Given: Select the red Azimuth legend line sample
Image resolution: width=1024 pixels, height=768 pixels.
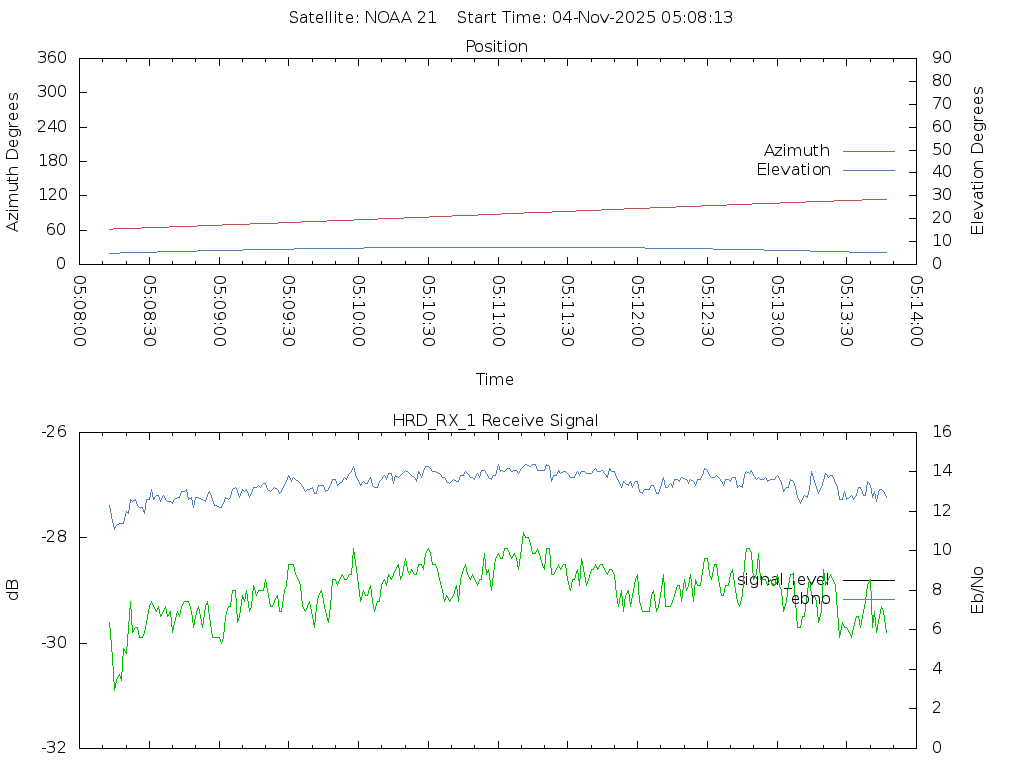Looking at the screenshot, I should (x=868, y=151).
